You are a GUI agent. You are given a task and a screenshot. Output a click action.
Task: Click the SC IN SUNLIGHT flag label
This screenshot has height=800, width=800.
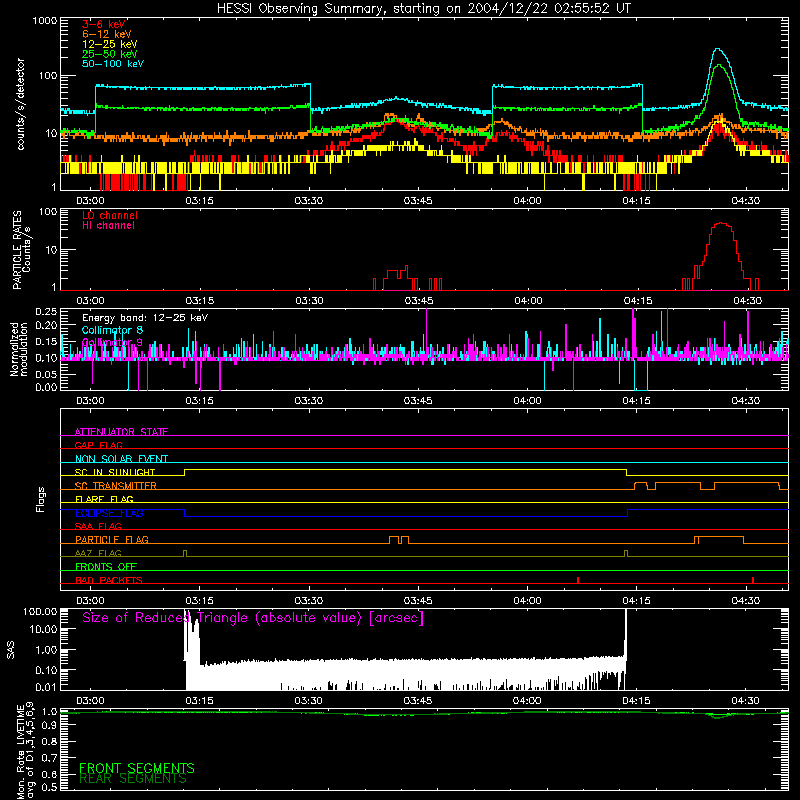[114, 472]
